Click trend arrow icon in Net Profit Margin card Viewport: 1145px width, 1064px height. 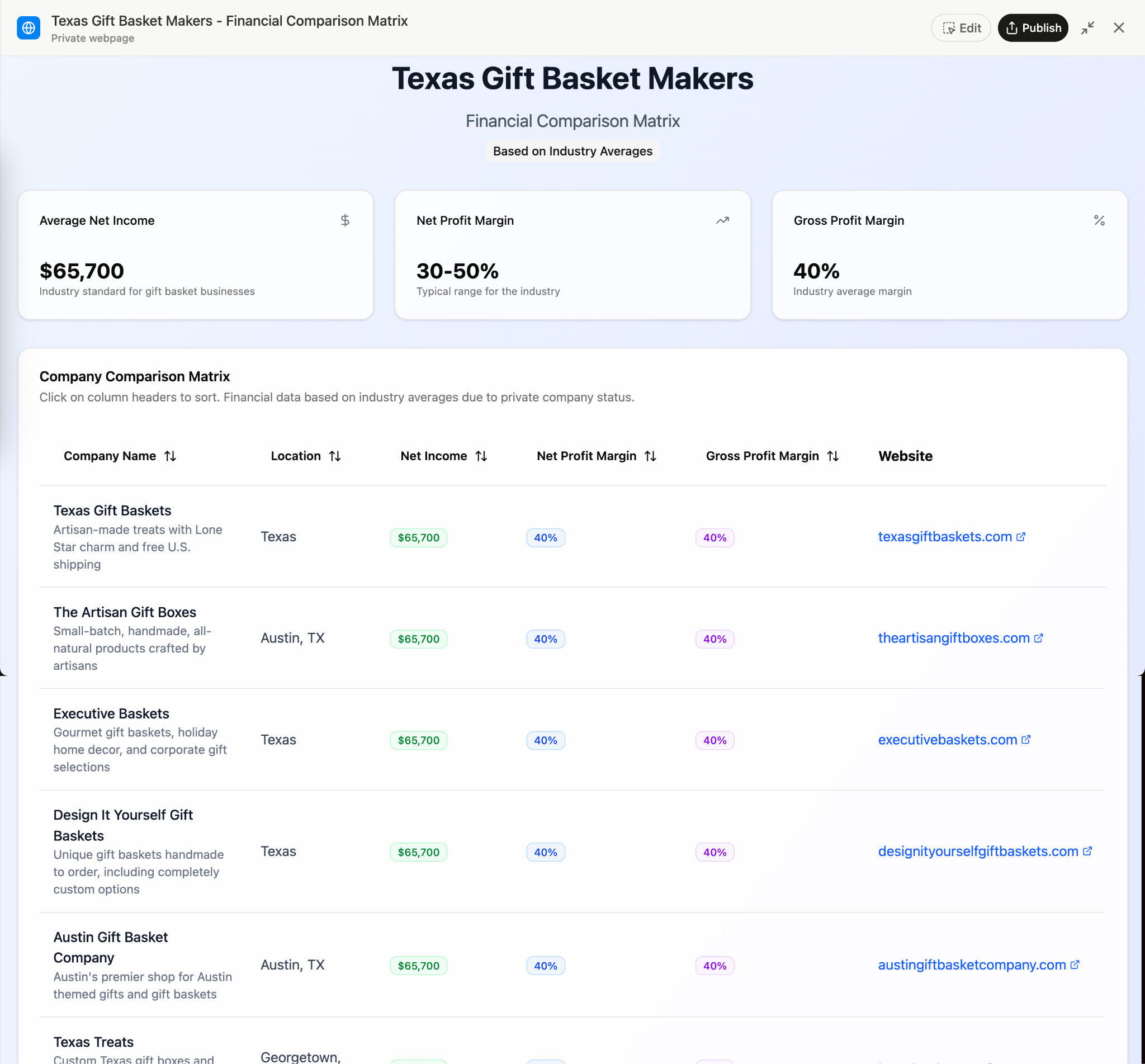722,220
